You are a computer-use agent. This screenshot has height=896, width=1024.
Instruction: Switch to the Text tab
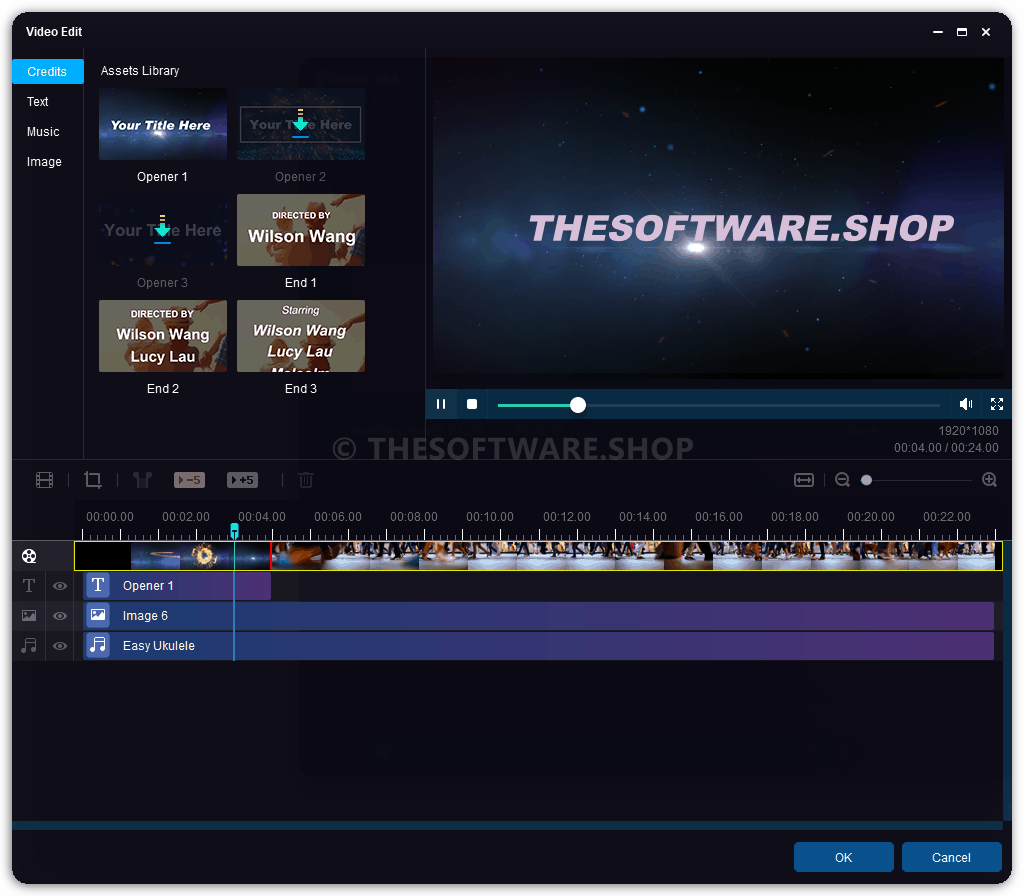[x=38, y=102]
